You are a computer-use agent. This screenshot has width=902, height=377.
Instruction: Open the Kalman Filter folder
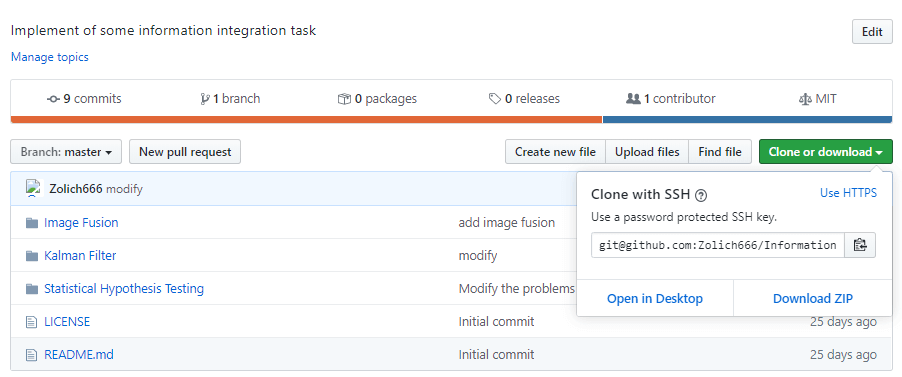tap(80, 256)
